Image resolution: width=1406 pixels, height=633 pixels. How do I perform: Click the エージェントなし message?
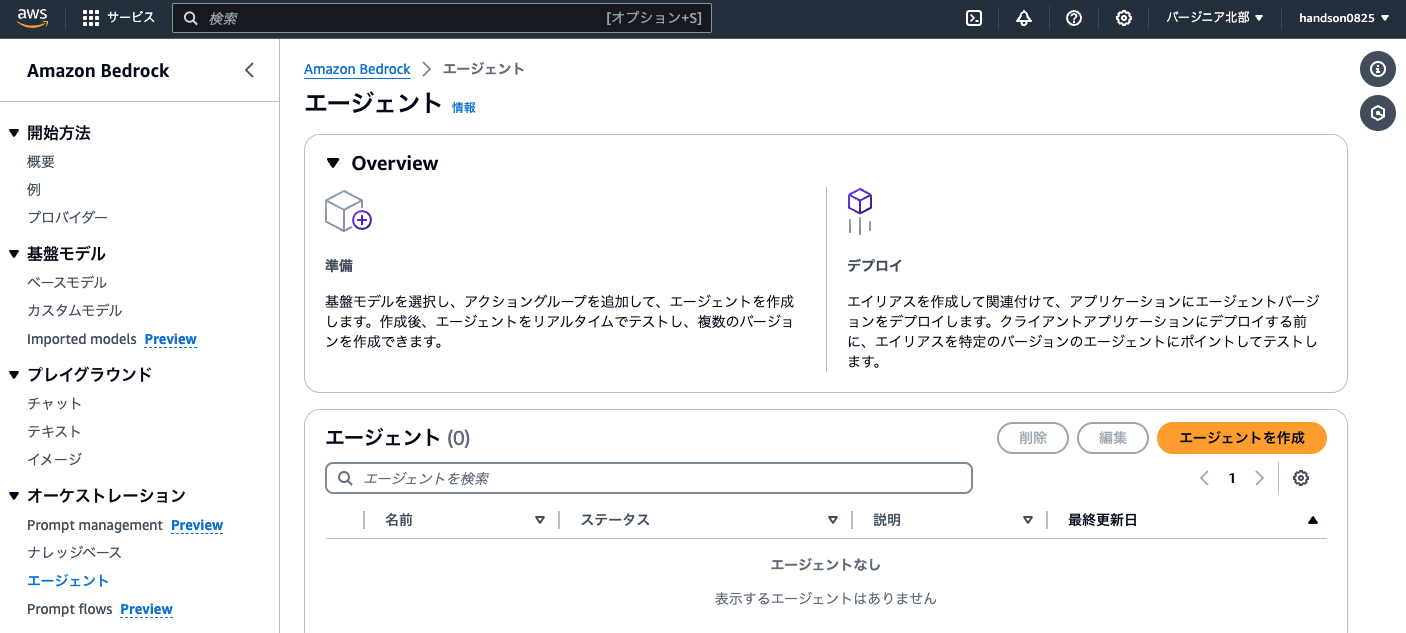click(x=825, y=564)
